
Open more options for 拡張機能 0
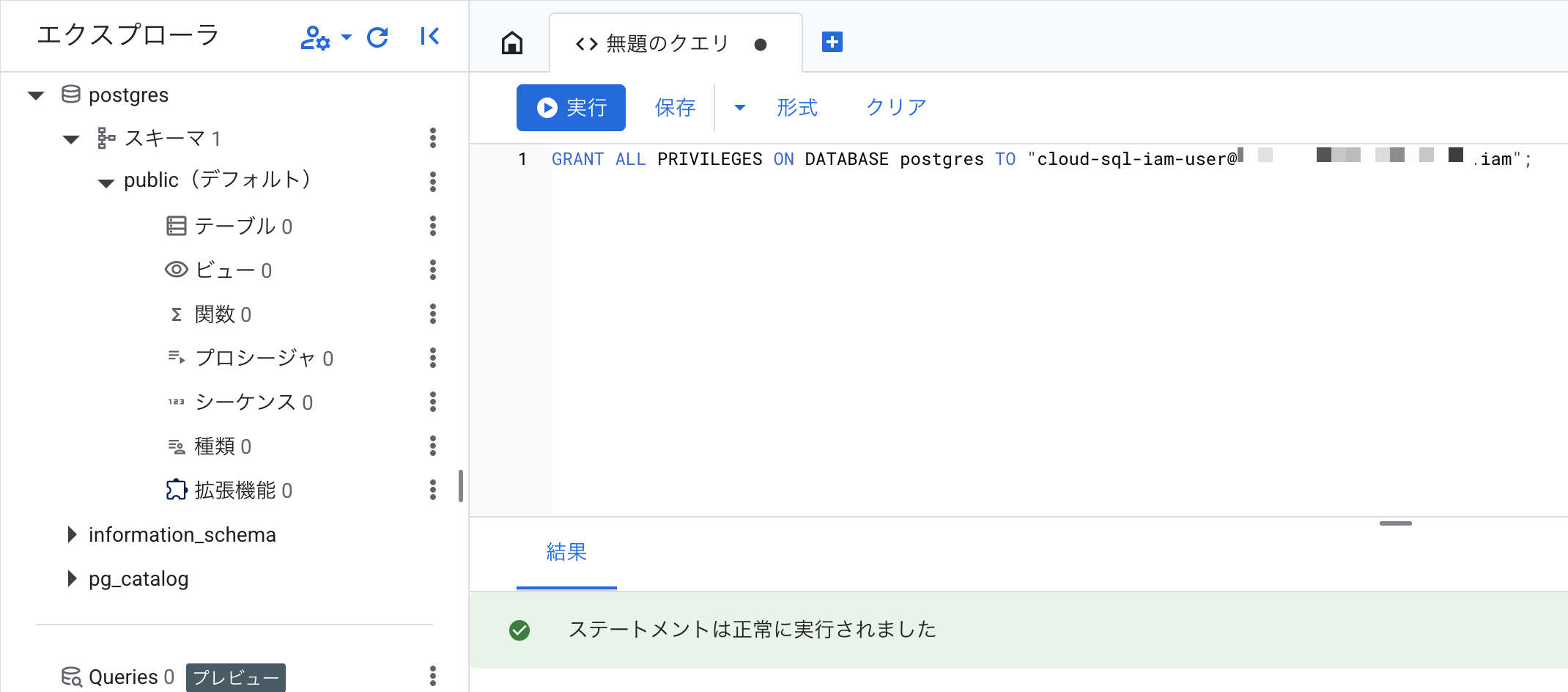433,490
